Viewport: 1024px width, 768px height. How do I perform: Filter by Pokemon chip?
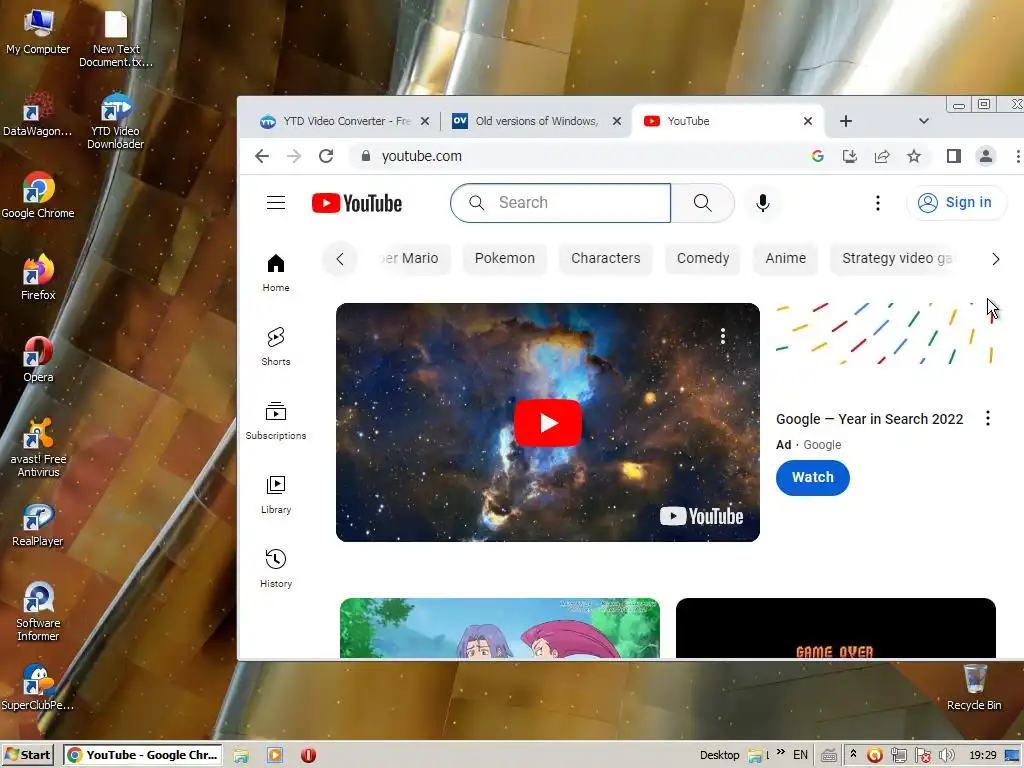pos(505,259)
